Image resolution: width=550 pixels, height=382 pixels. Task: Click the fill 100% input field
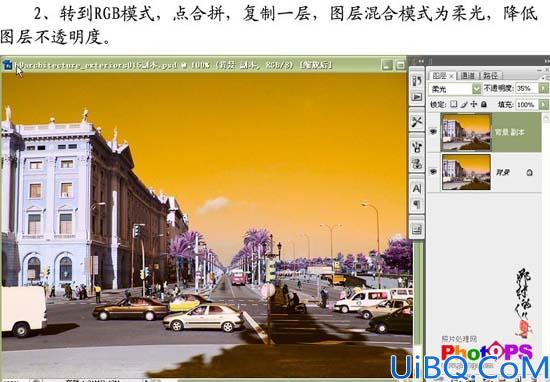pos(526,105)
